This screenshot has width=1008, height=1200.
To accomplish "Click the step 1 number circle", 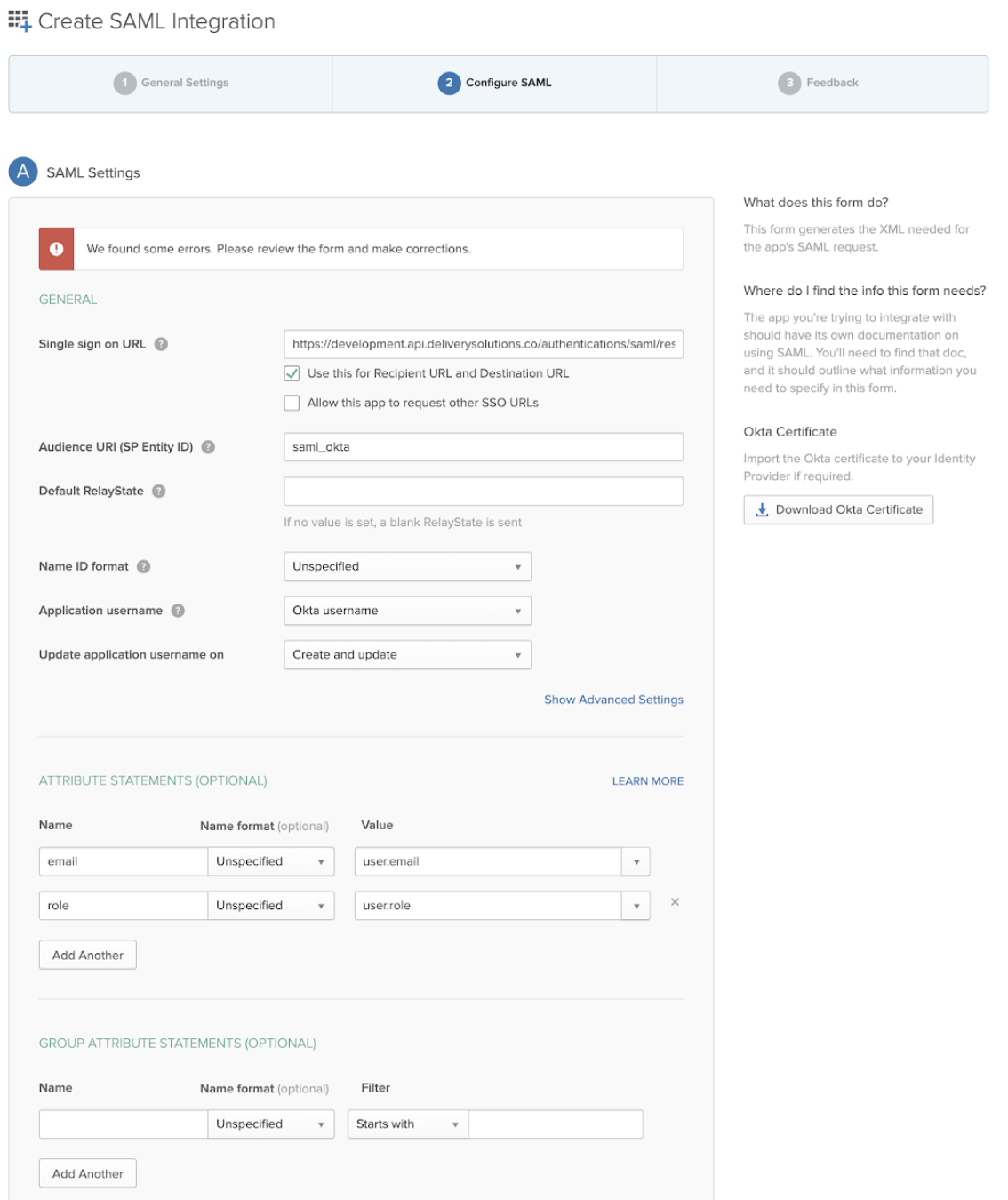I will 124,83.
